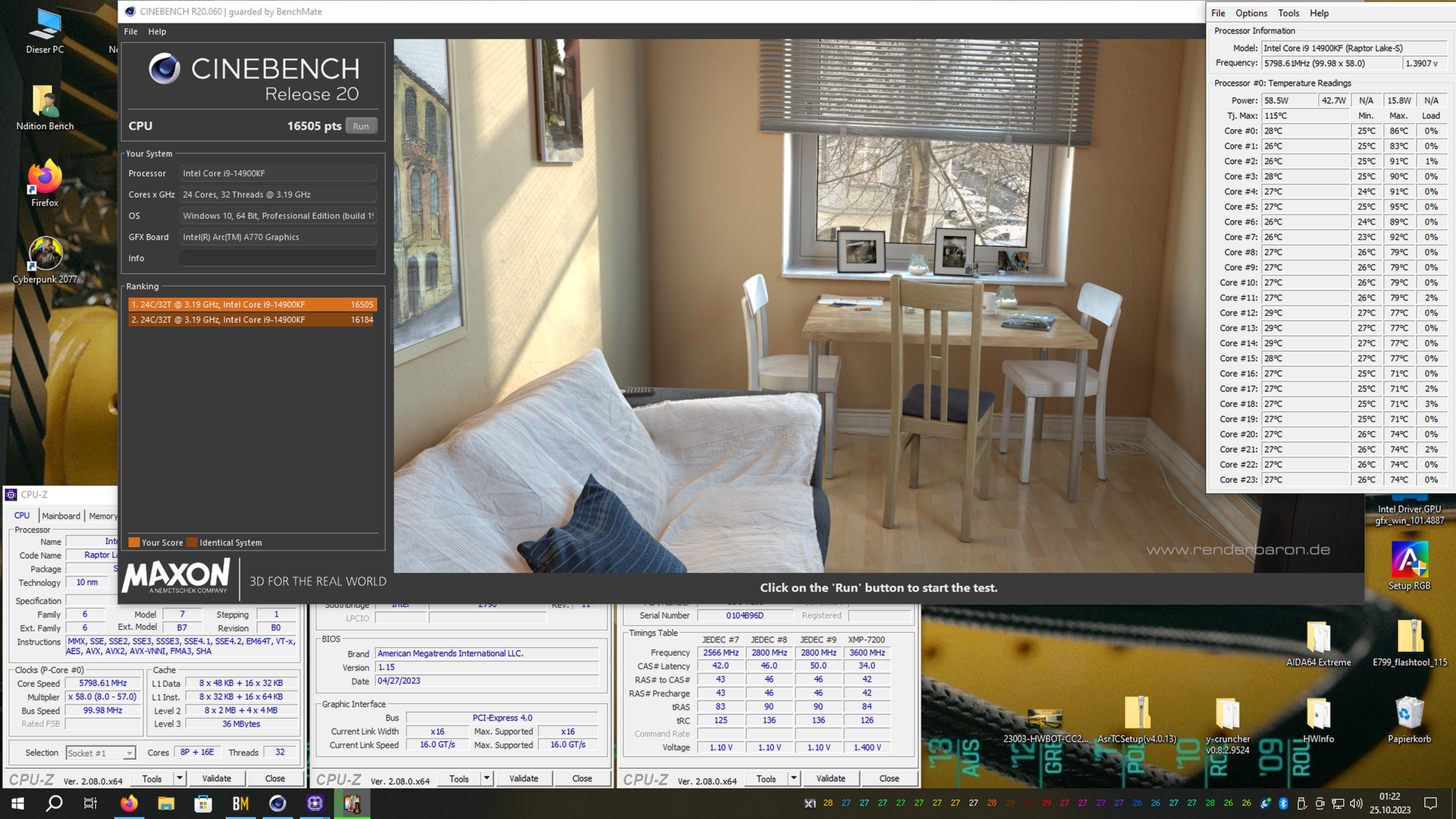Open Microsoft Store from the taskbar
The image size is (1456, 819).
point(202,803)
